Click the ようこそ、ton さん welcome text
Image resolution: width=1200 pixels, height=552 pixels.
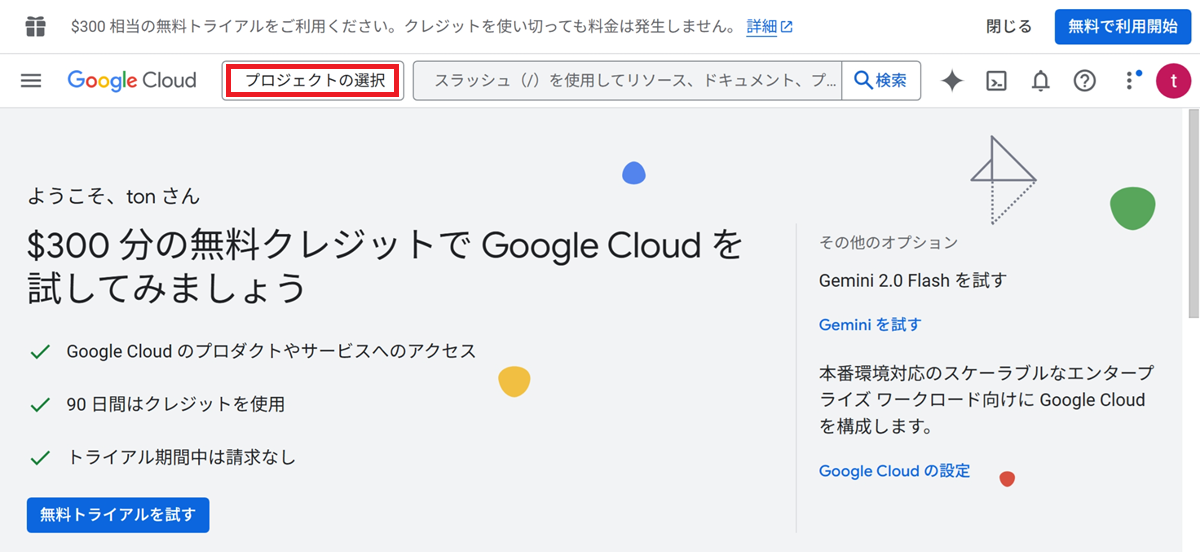[x=114, y=196]
